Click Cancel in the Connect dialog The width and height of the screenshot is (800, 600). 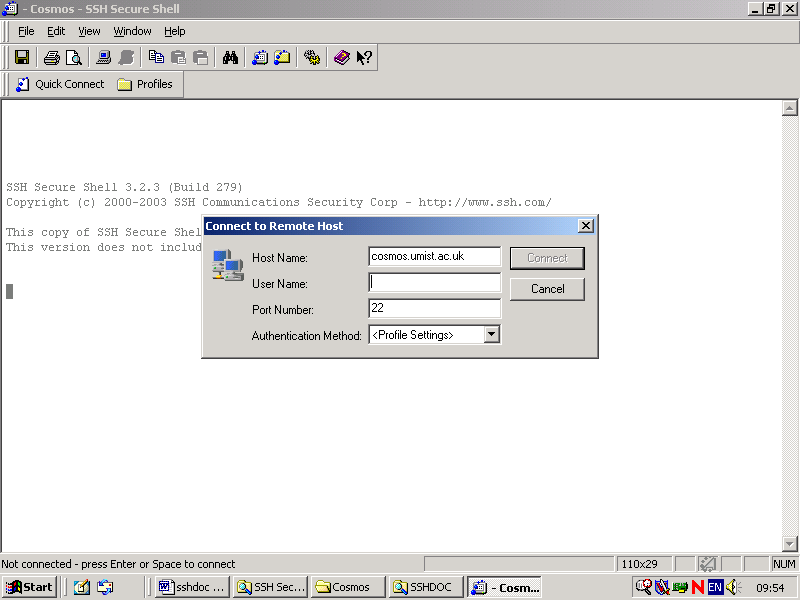point(547,289)
